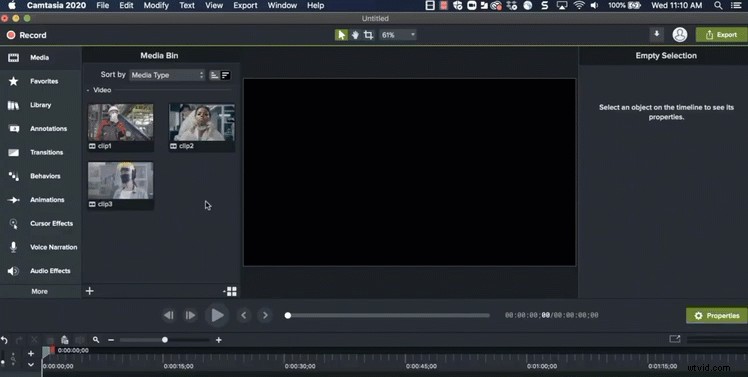The width and height of the screenshot is (748, 377).
Task: Select the Crop tool
Action: point(368,35)
